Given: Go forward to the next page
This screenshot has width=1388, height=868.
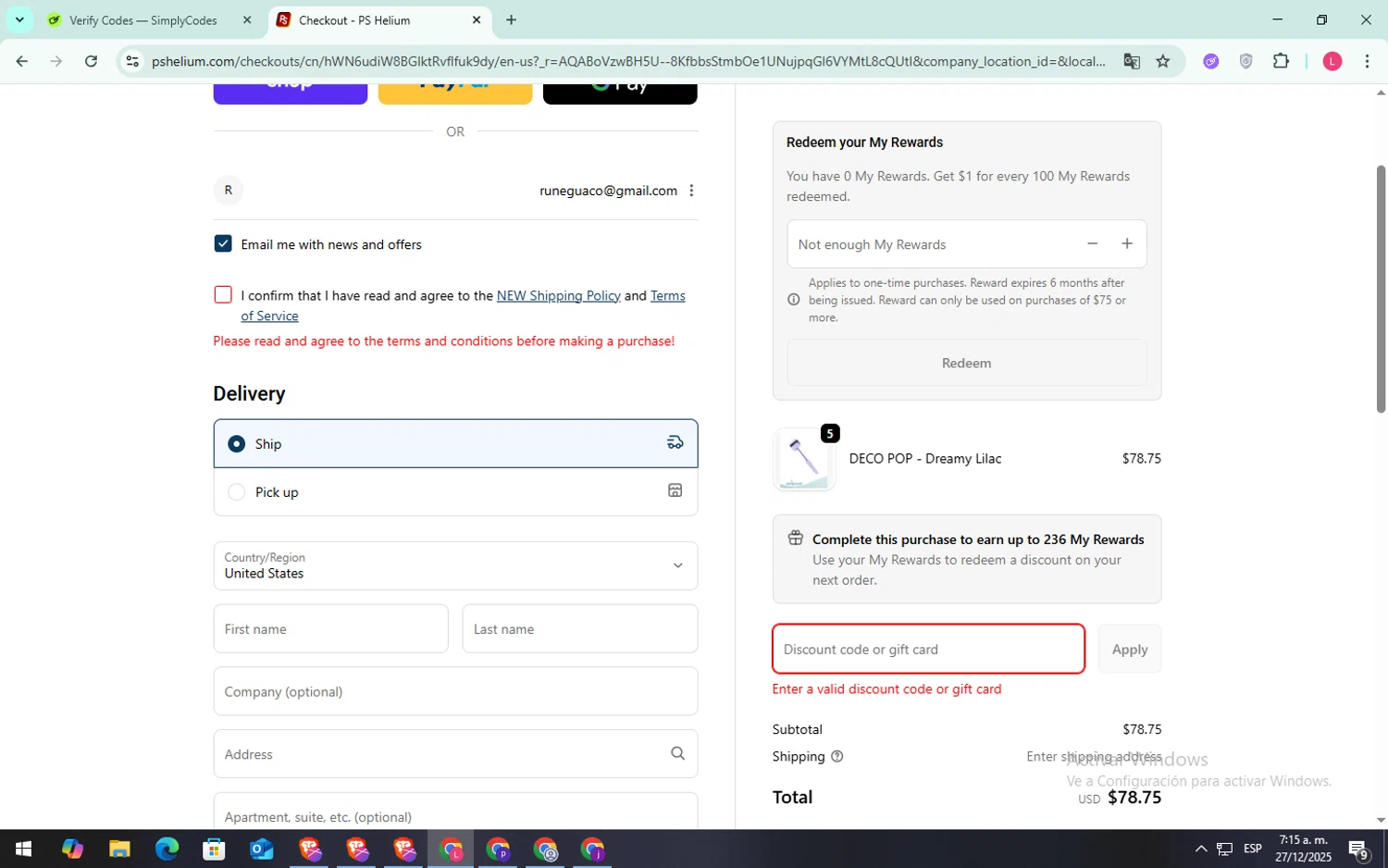Looking at the screenshot, I should 56,61.
